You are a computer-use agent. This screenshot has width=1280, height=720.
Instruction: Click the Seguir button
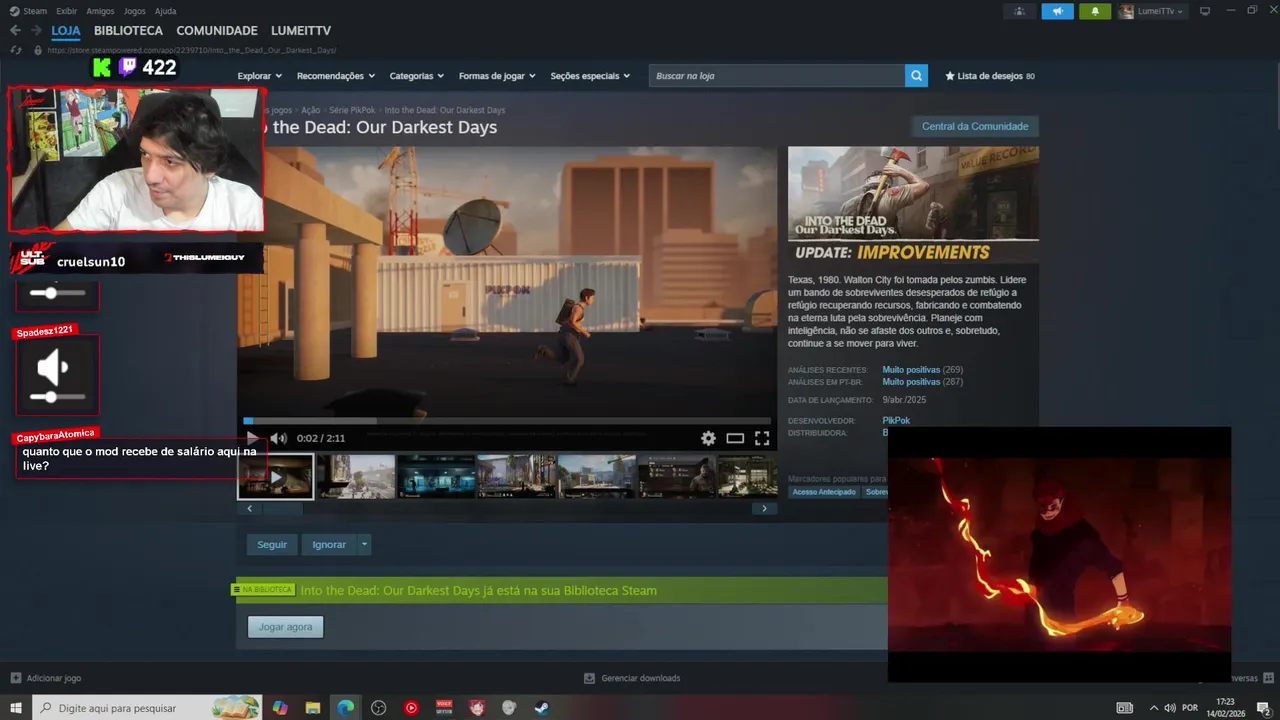272,545
